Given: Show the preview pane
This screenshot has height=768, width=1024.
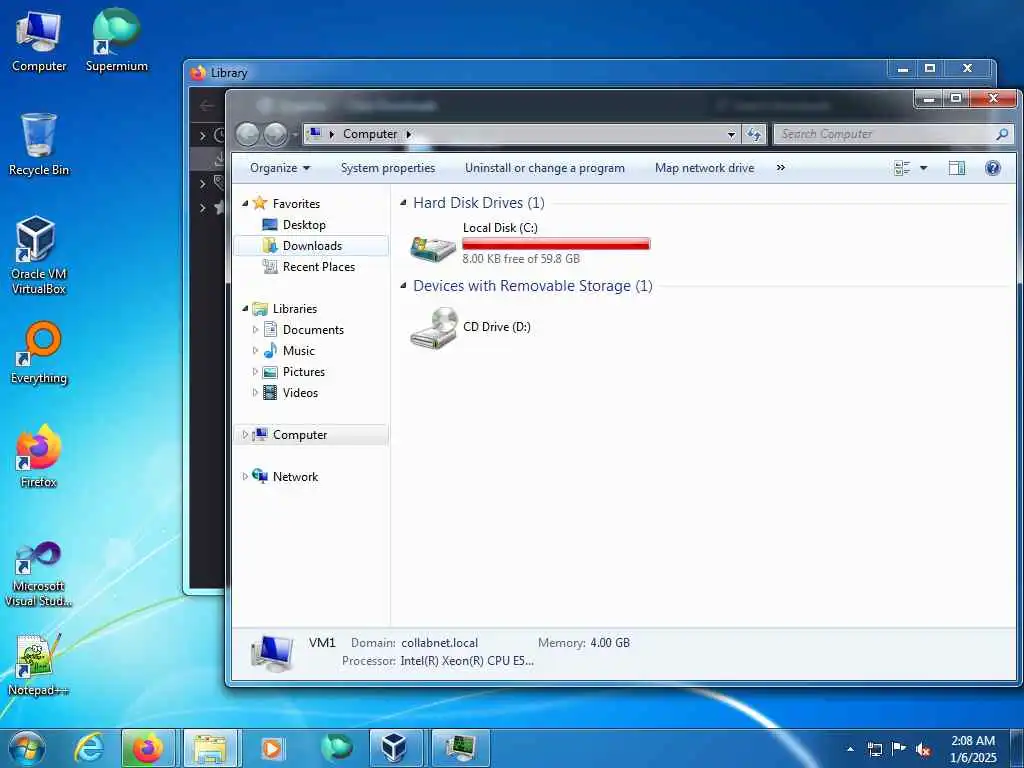Looking at the screenshot, I should [x=957, y=168].
